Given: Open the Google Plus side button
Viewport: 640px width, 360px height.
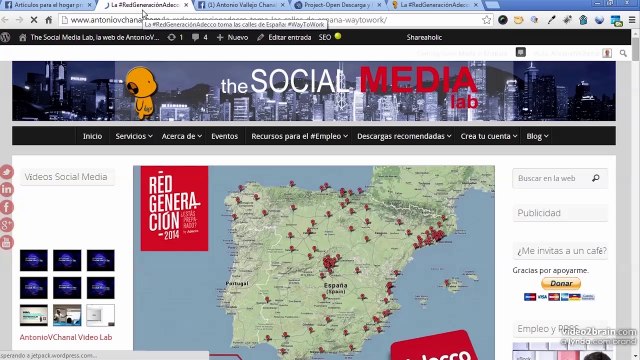Looking at the screenshot, I should pyautogui.click(x=7, y=224).
